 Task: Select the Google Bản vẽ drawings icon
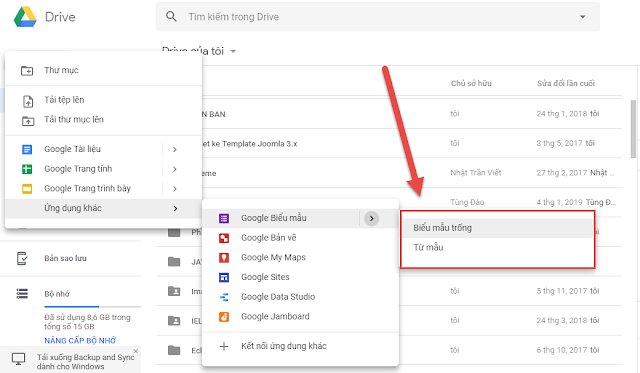tap(224, 238)
